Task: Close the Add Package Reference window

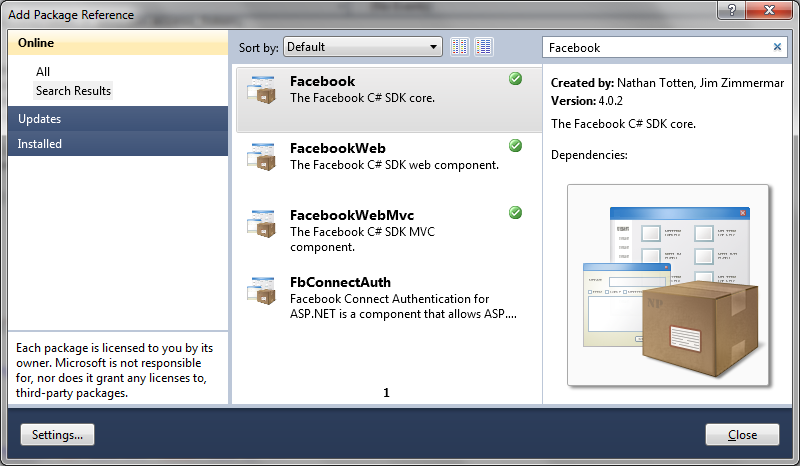Action: (x=769, y=10)
